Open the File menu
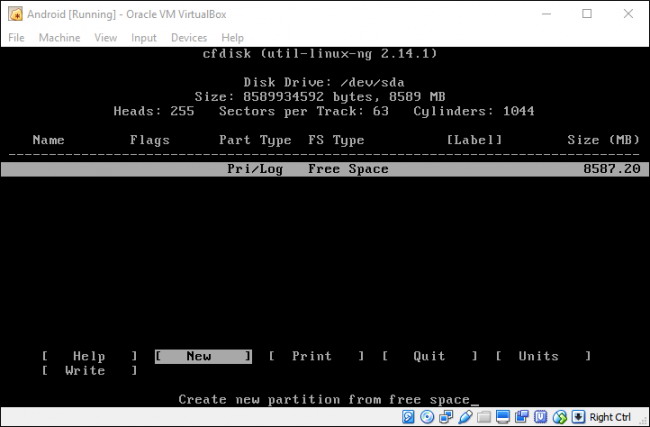Viewport: 650px width, 427px height. pos(16,37)
